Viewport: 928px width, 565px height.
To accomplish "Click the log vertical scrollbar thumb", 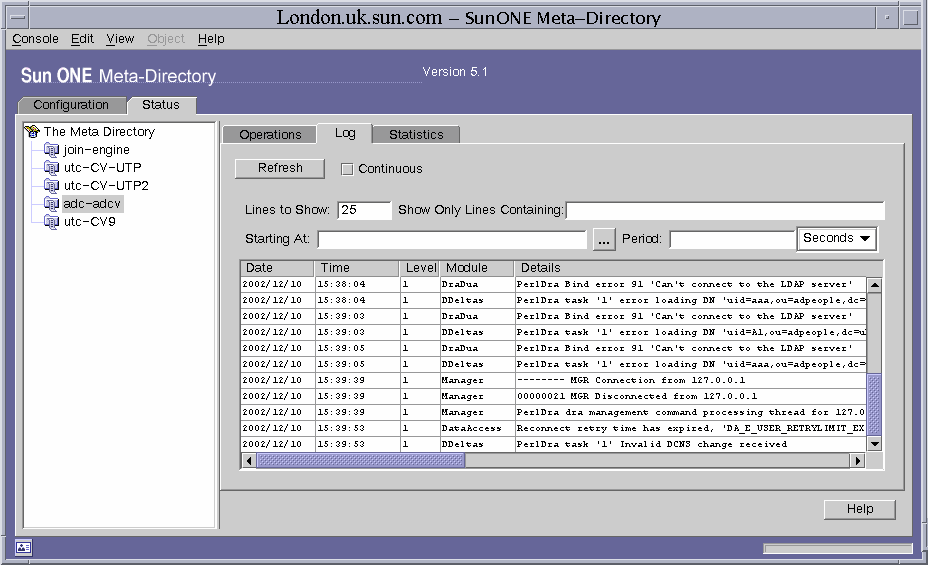I will [874, 404].
